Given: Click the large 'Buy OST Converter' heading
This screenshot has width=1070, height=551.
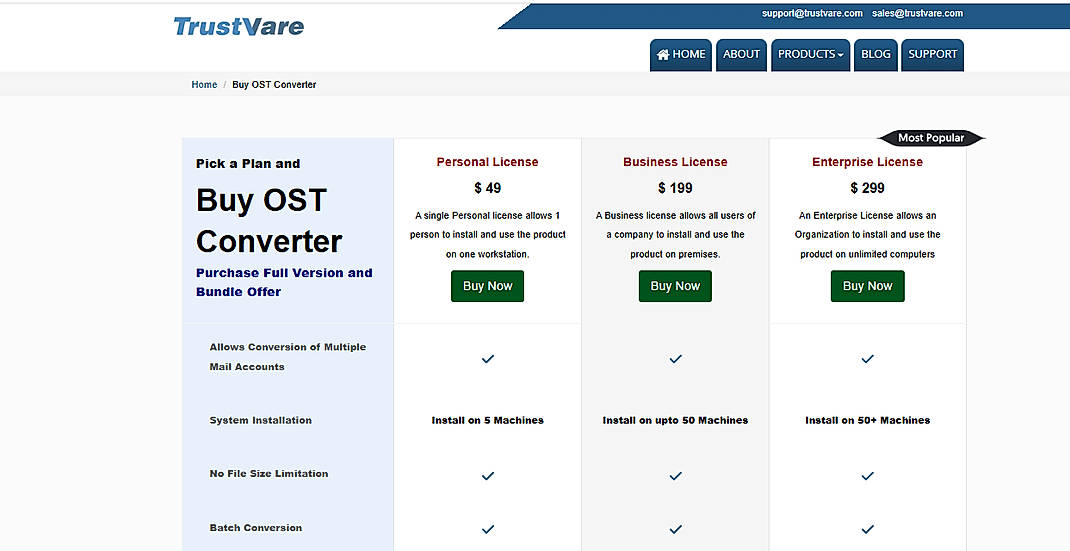Looking at the screenshot, I should [x=269, y=221].
